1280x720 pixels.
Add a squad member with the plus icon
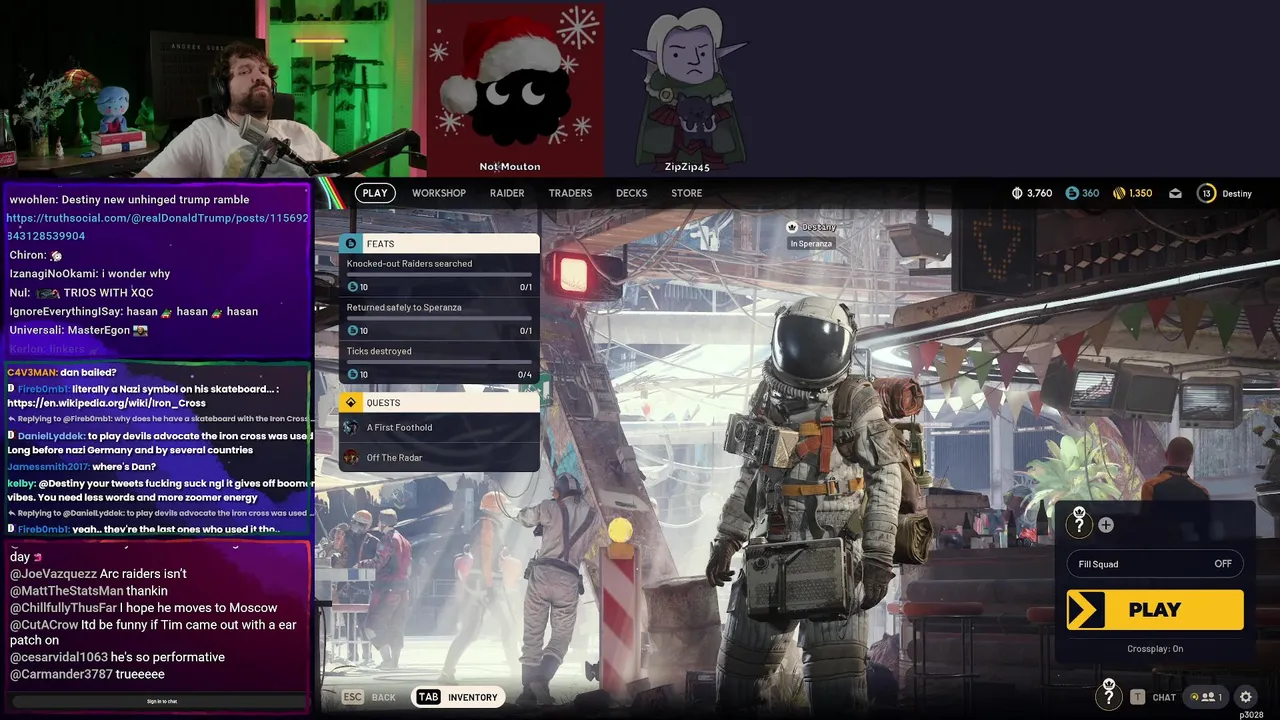point(1105,525)
